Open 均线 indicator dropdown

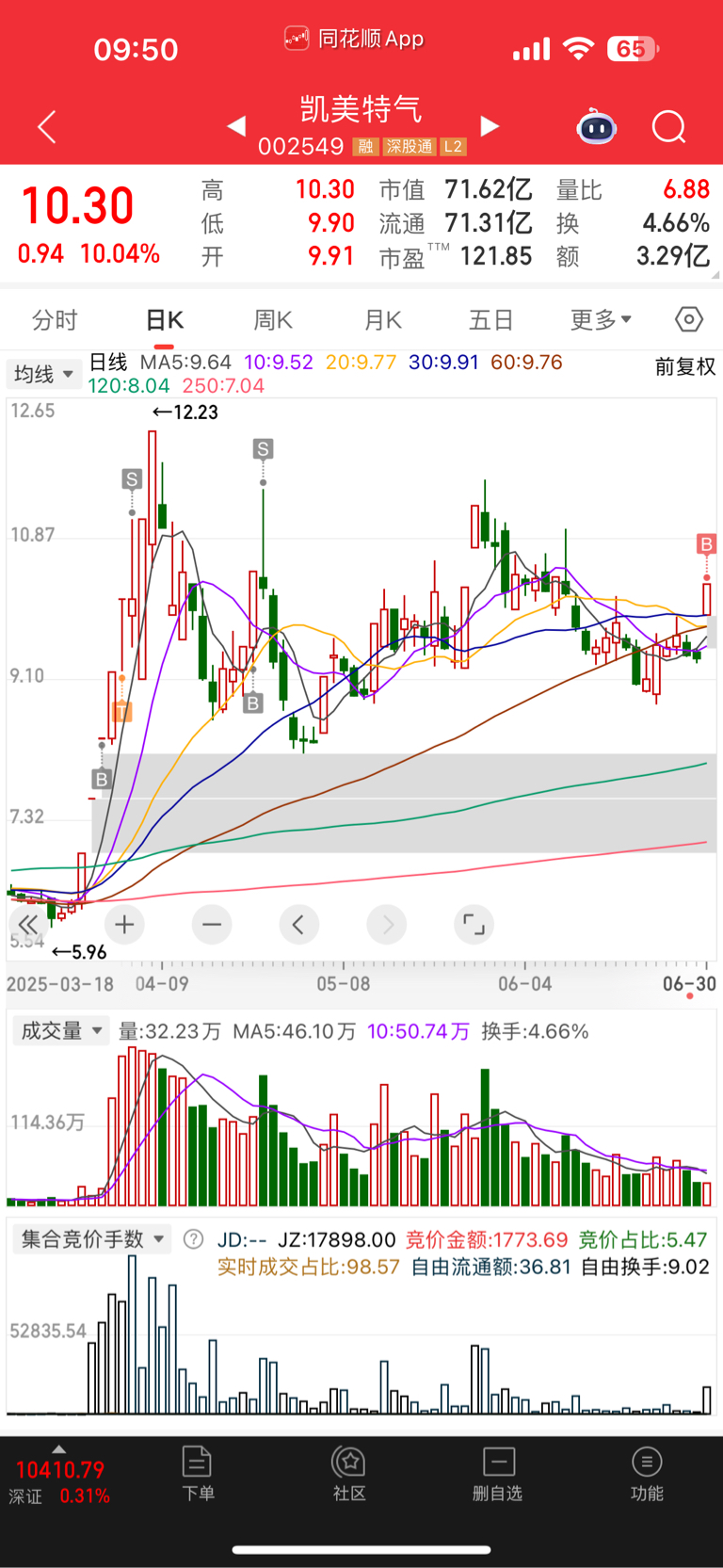pyautogui.click(x=43, y=374)
